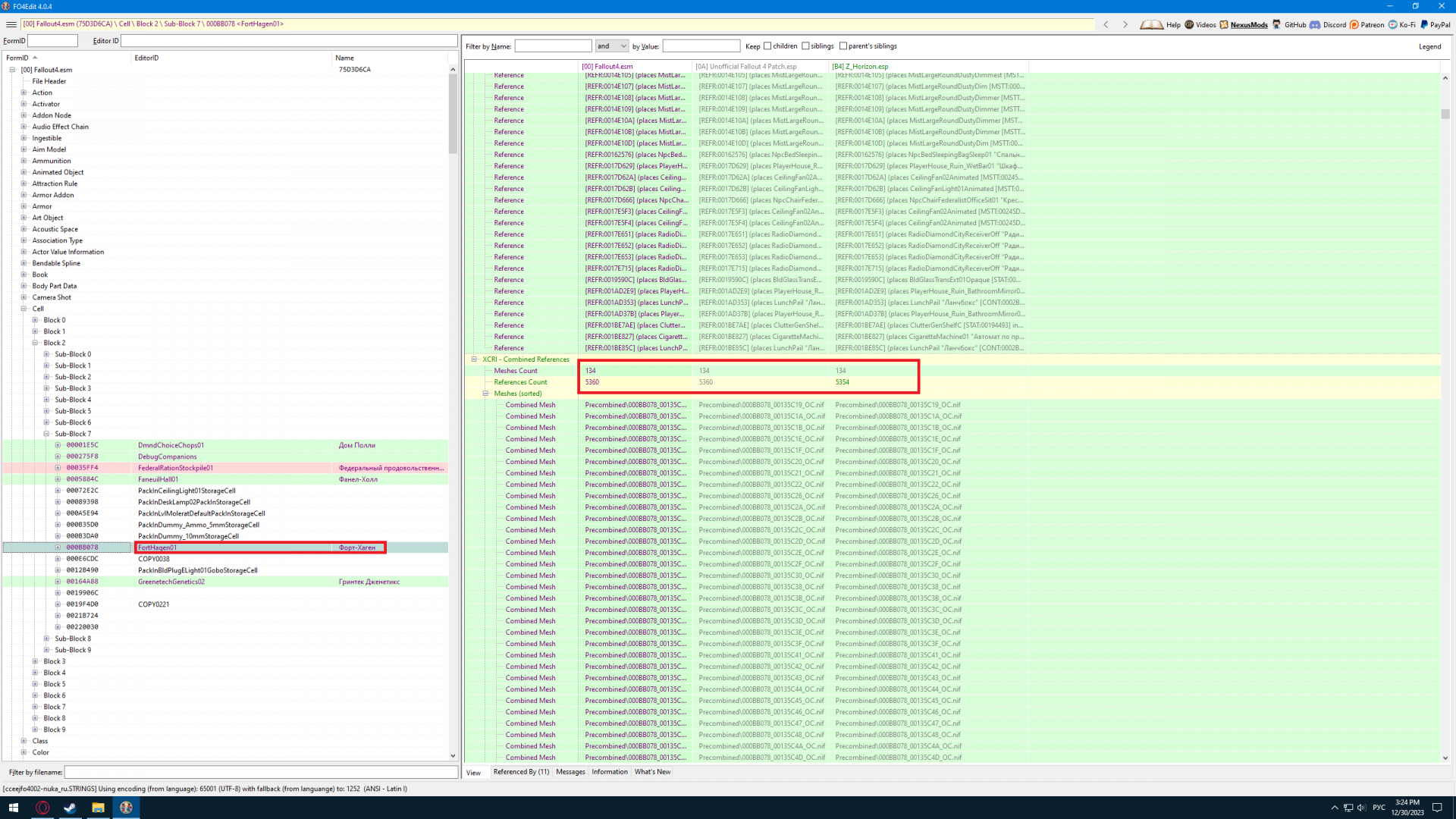Open the and/or filter dropdown
This screenshot has height=819, width=1456.
pos(612,46)
